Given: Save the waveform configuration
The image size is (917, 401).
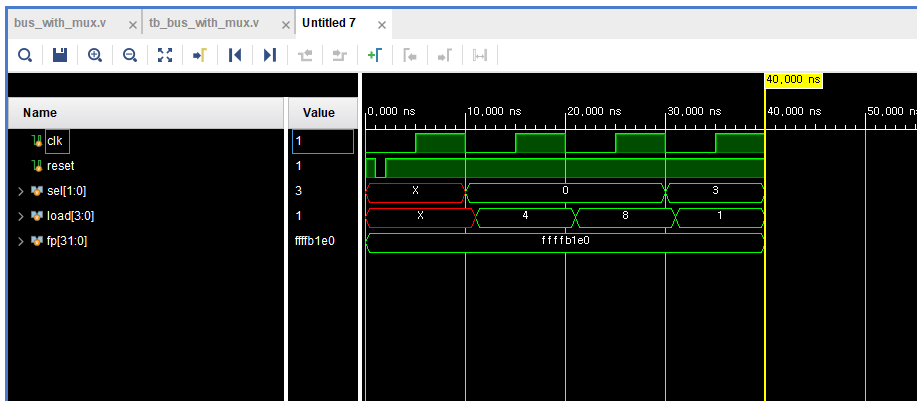Looking at the screenshot, I should tap(60, 55).
